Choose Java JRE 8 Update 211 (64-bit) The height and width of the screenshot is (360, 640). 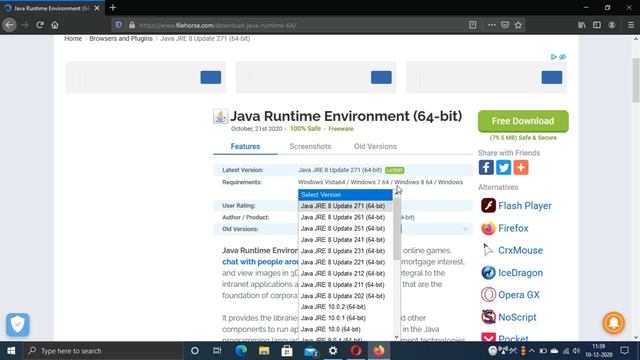[x=345, y=284]
